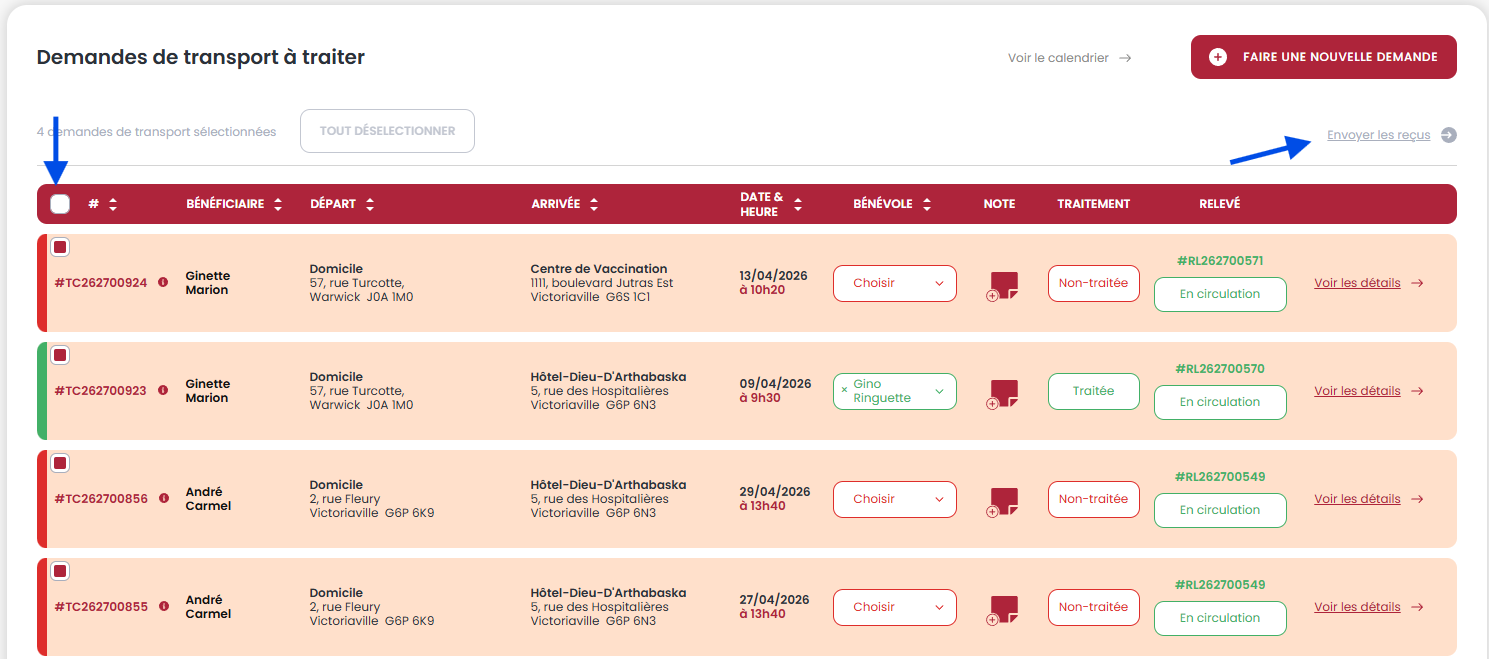
Task: Open the Choisir volunteer dropdown for 27/04/2026 trip
Action: coord(894,607)
